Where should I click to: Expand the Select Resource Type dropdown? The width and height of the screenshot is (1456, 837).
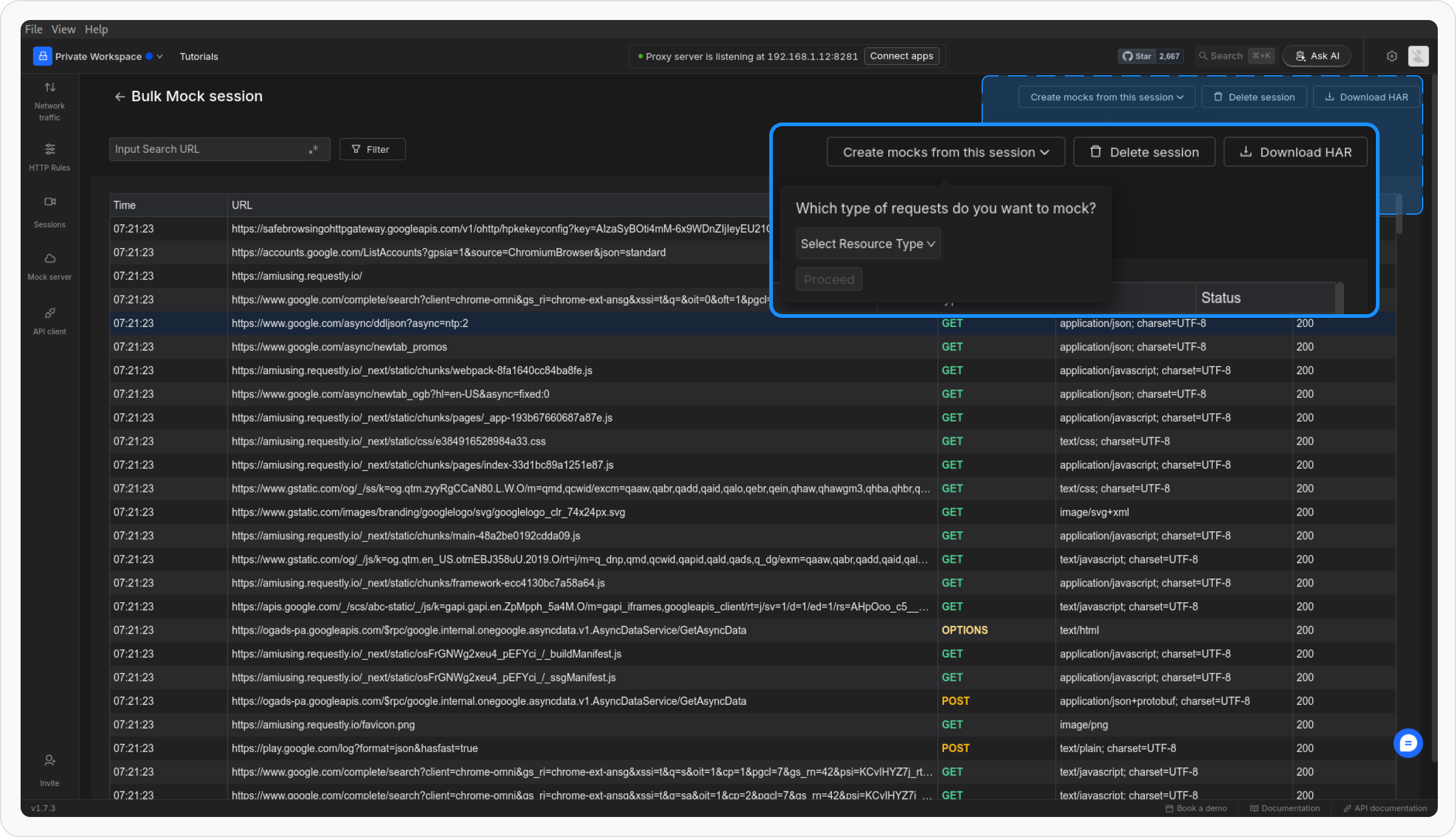[x=868, y=244]
